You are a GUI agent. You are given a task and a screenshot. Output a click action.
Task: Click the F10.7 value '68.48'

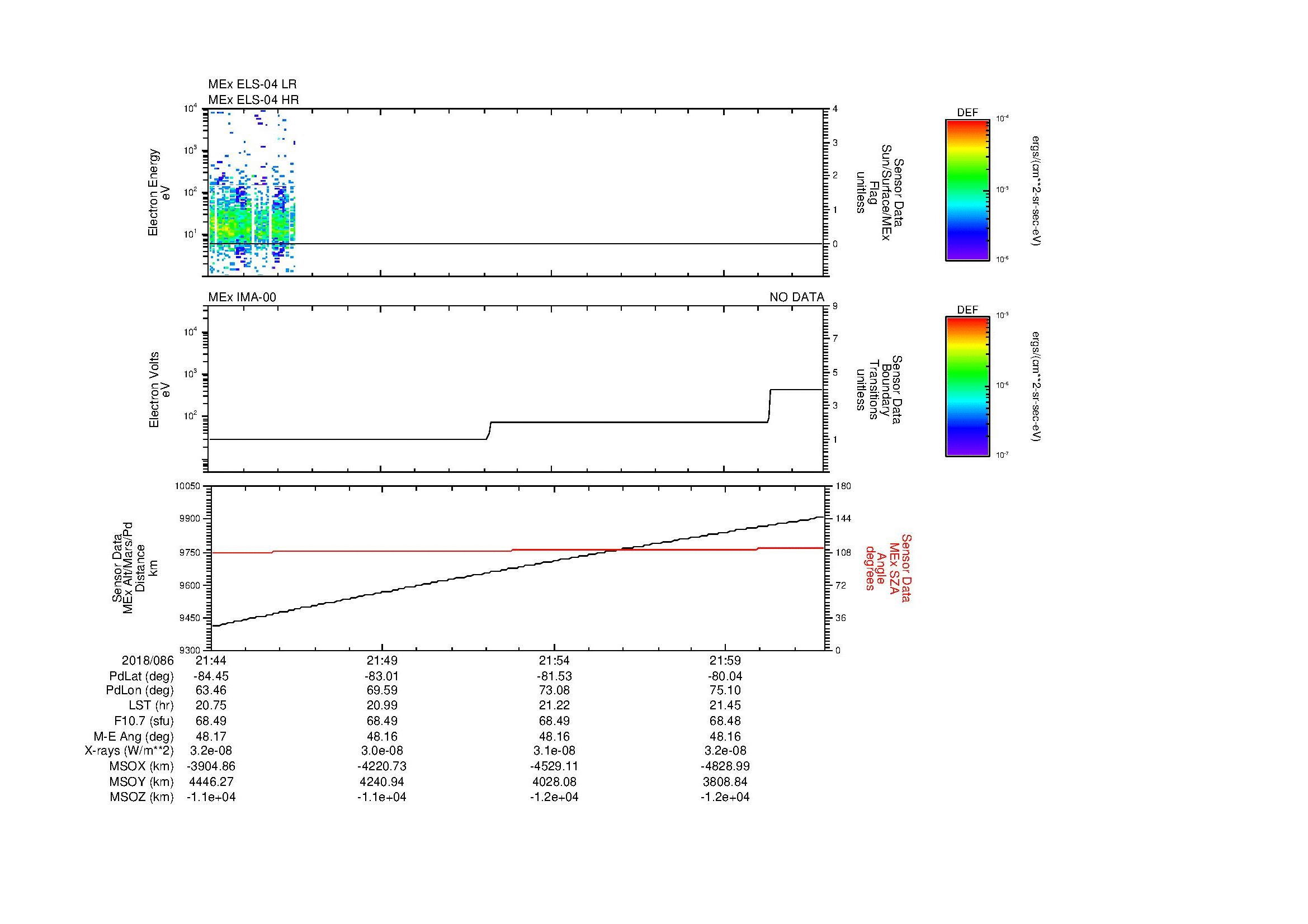(x=725, y=721)
